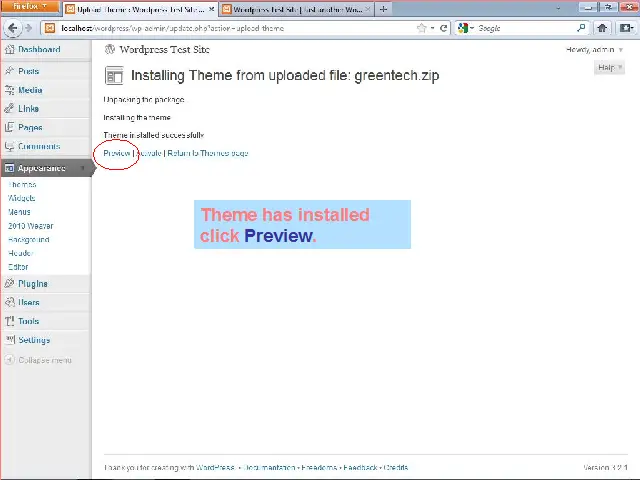Open Media menu item

[30, 90]
